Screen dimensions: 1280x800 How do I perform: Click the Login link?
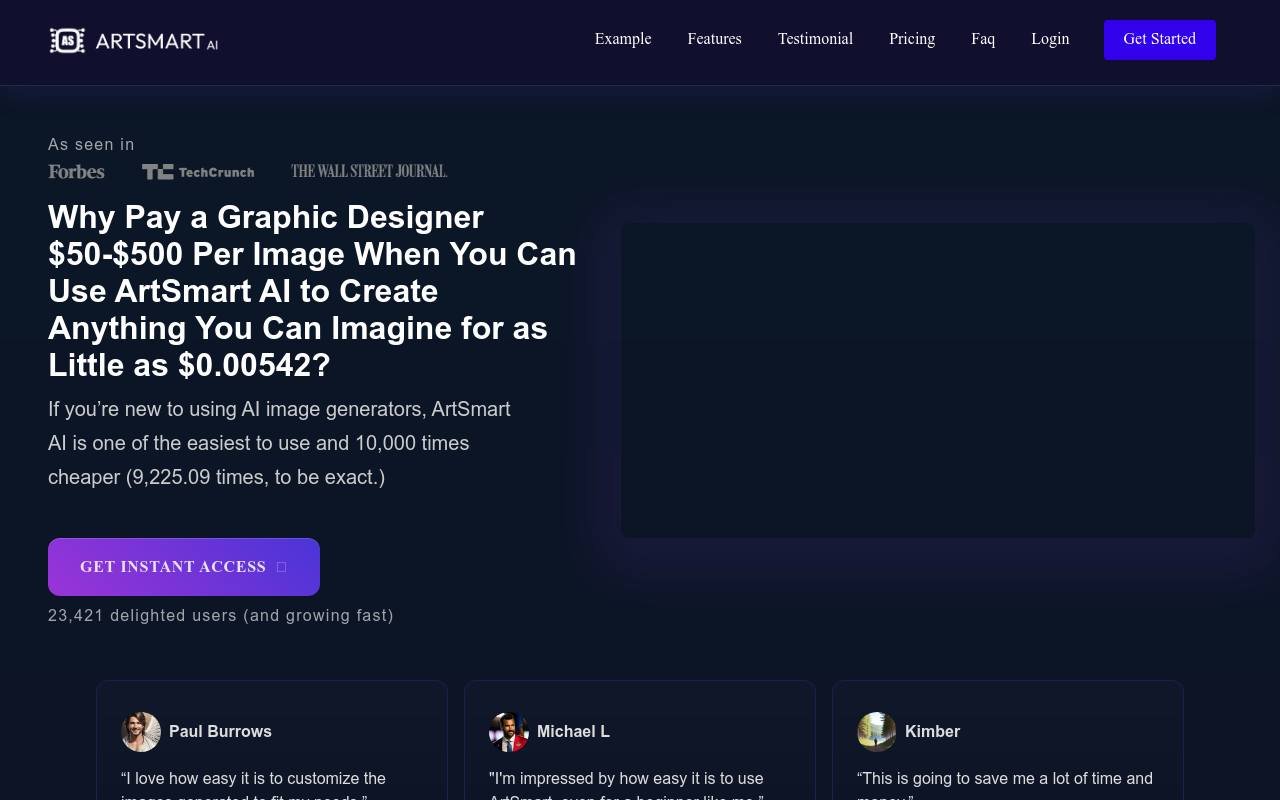click(x=1050, y=39)
